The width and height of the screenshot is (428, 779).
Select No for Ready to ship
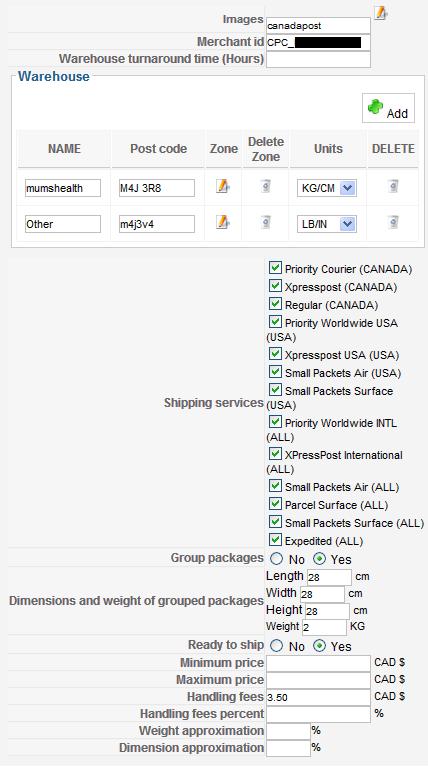click(276, 646)
